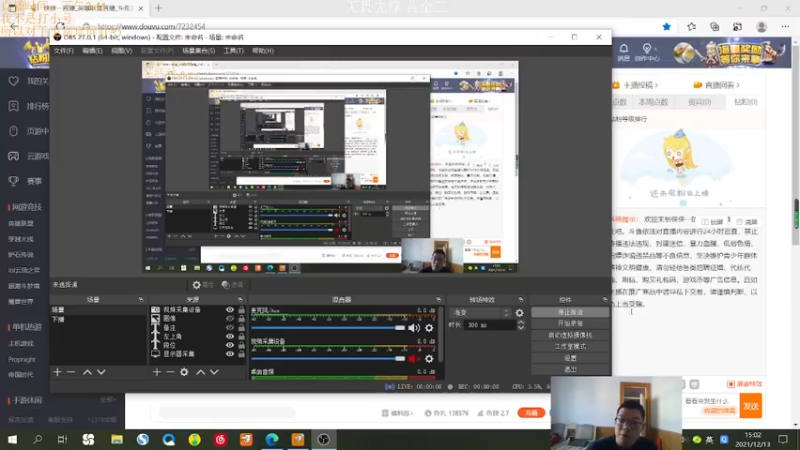
Task: Open 工具(T) menu in OBS
Action: coord(233,51)
